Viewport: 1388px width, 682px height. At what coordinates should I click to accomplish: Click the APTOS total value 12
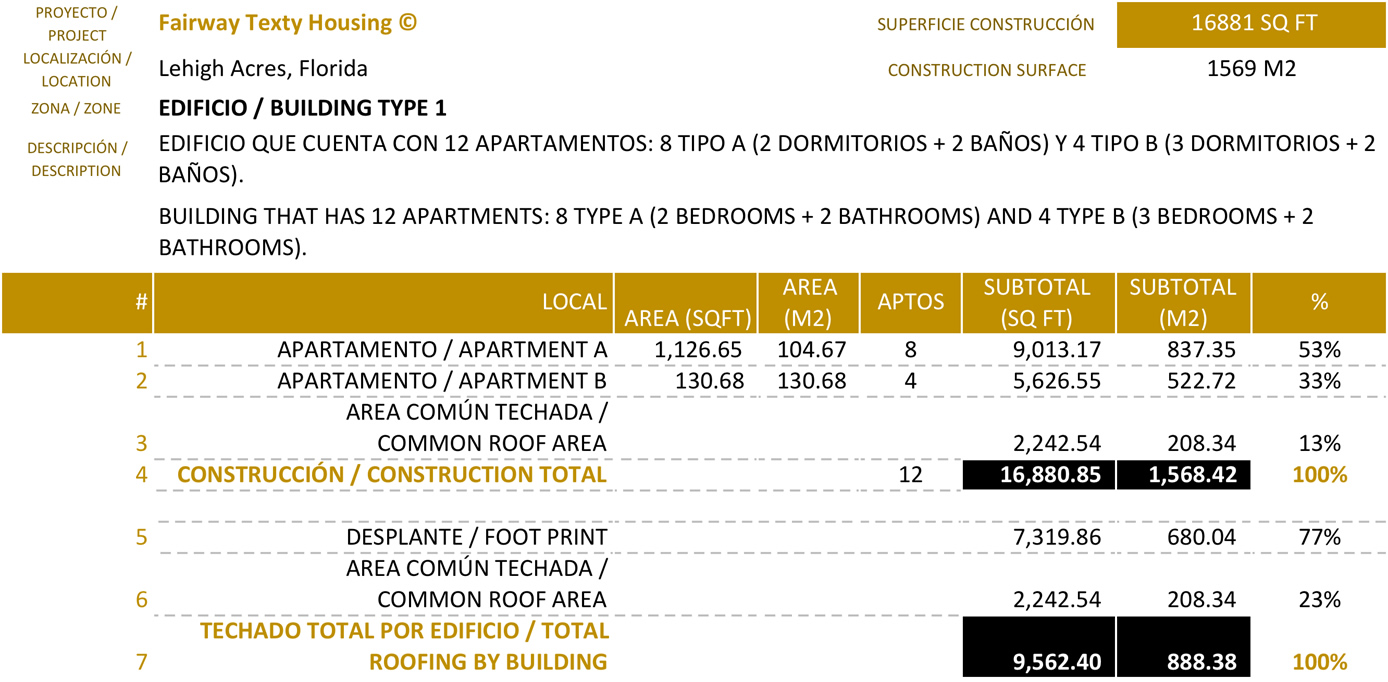click(x=910, y=474)
